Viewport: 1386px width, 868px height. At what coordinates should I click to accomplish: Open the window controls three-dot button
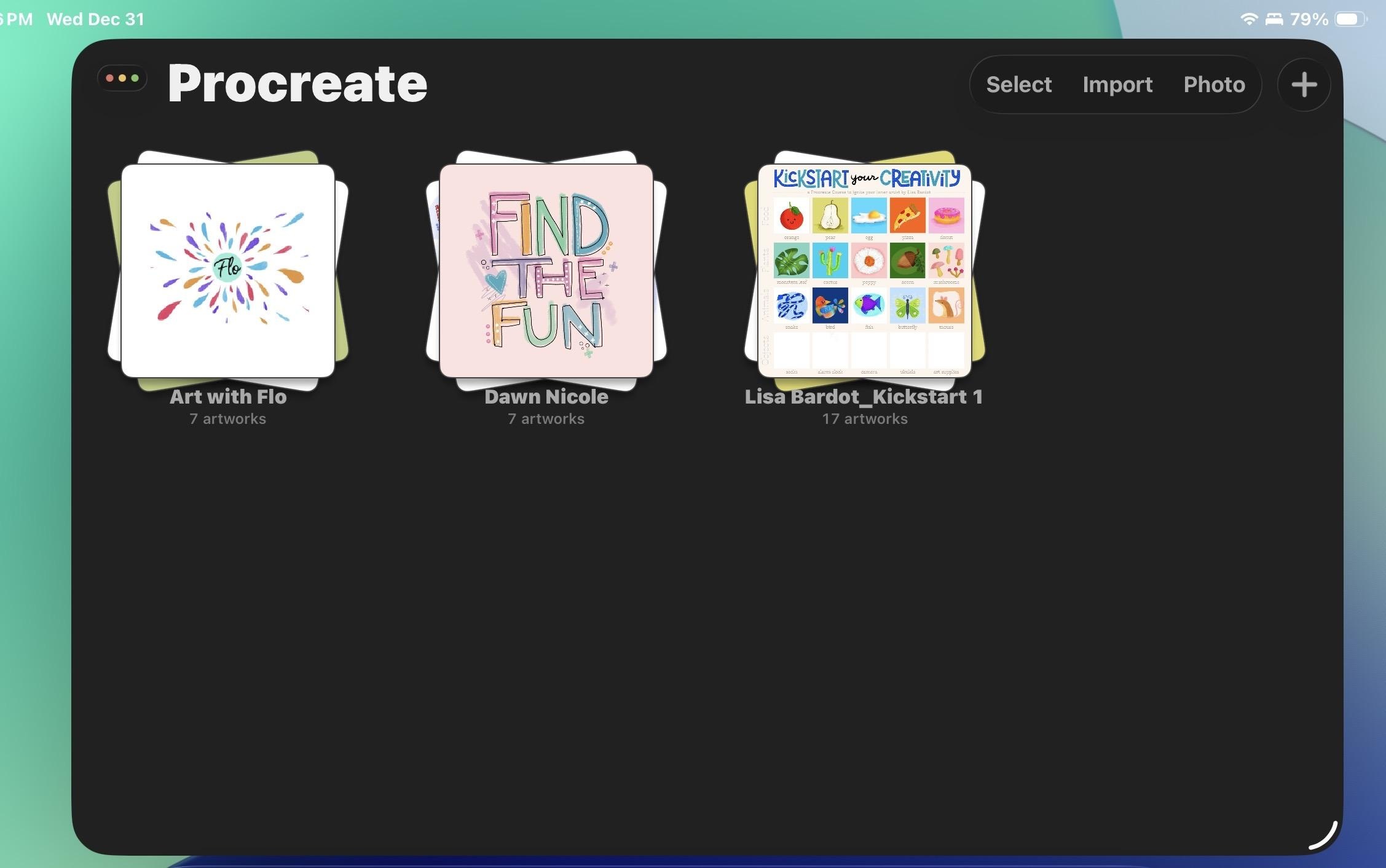[x=122, y=78]
